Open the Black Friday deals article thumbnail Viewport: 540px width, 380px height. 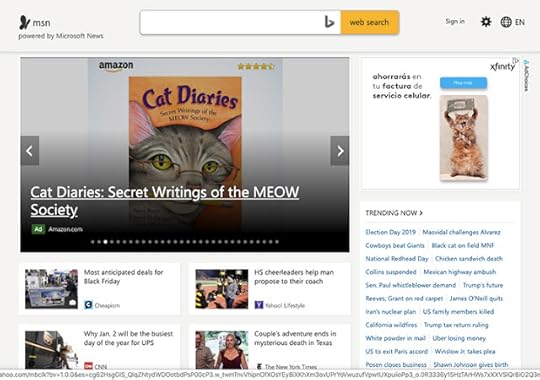51,289
